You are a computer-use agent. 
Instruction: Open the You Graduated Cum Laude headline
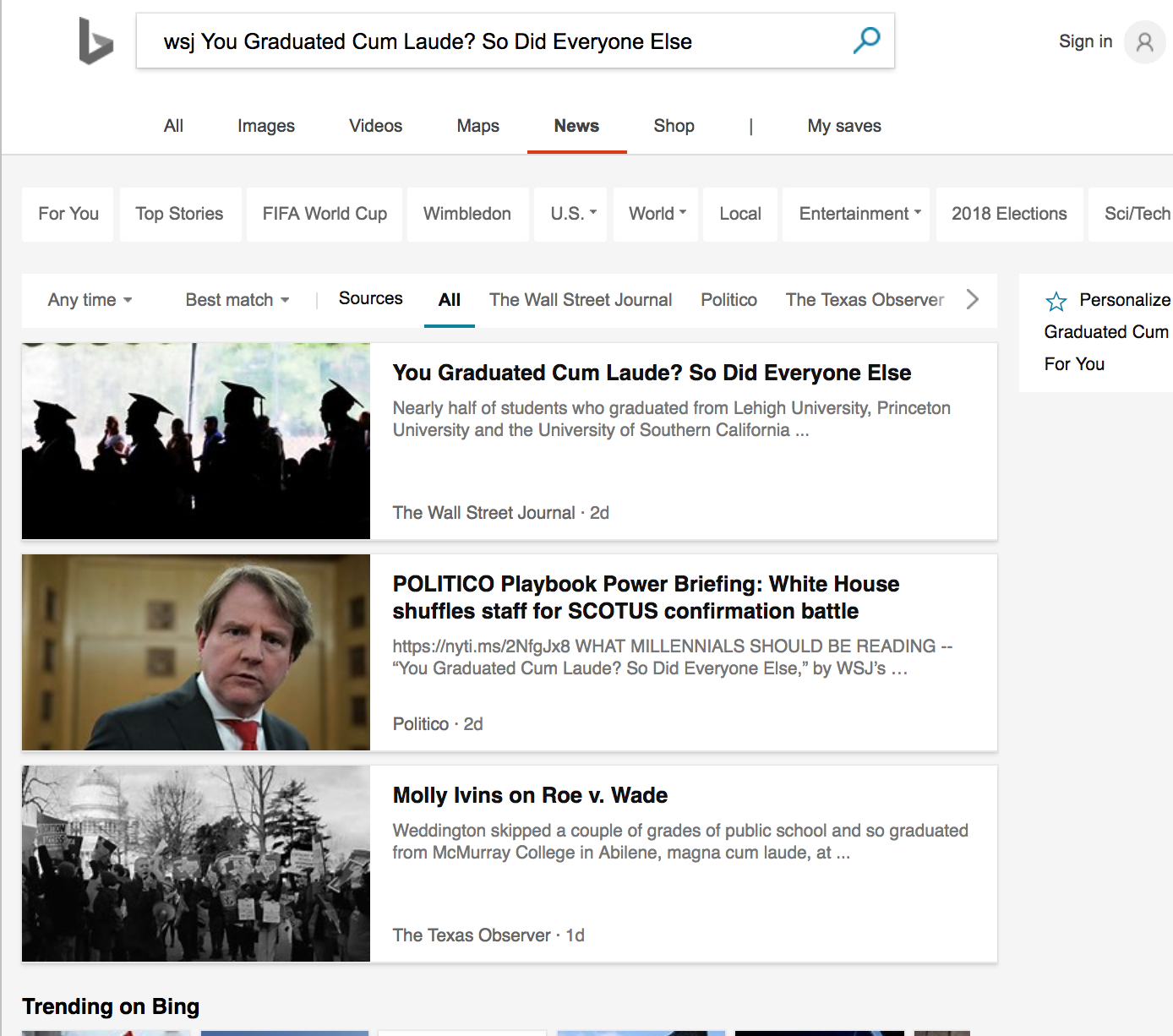652,373
